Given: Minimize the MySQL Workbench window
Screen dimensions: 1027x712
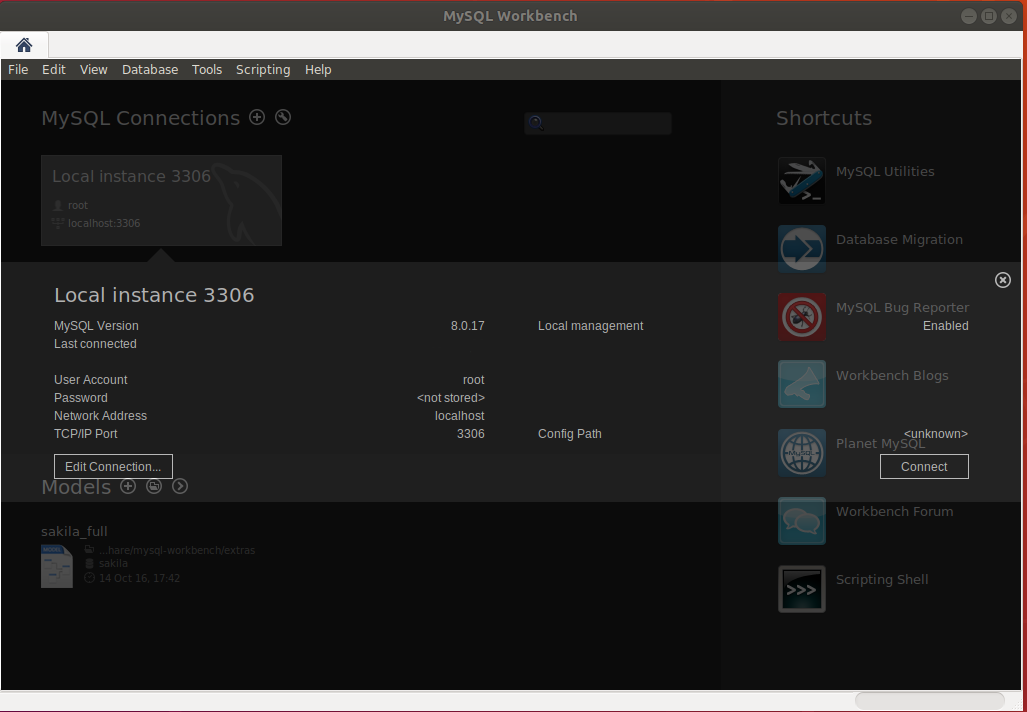Looking at the screenshot, I should pyautogui.click(x=969, y=16).
